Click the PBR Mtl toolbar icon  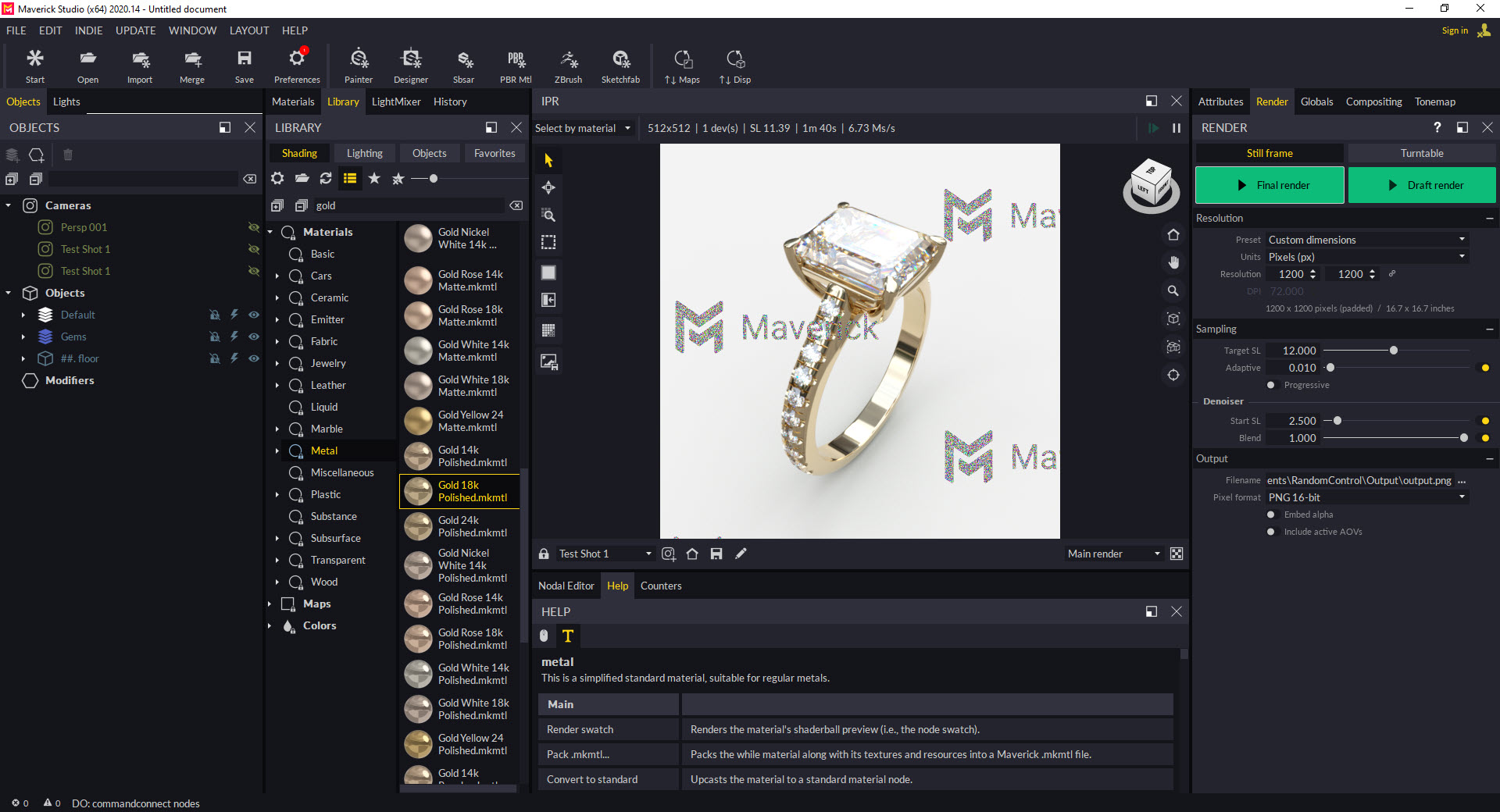point(516,66)
